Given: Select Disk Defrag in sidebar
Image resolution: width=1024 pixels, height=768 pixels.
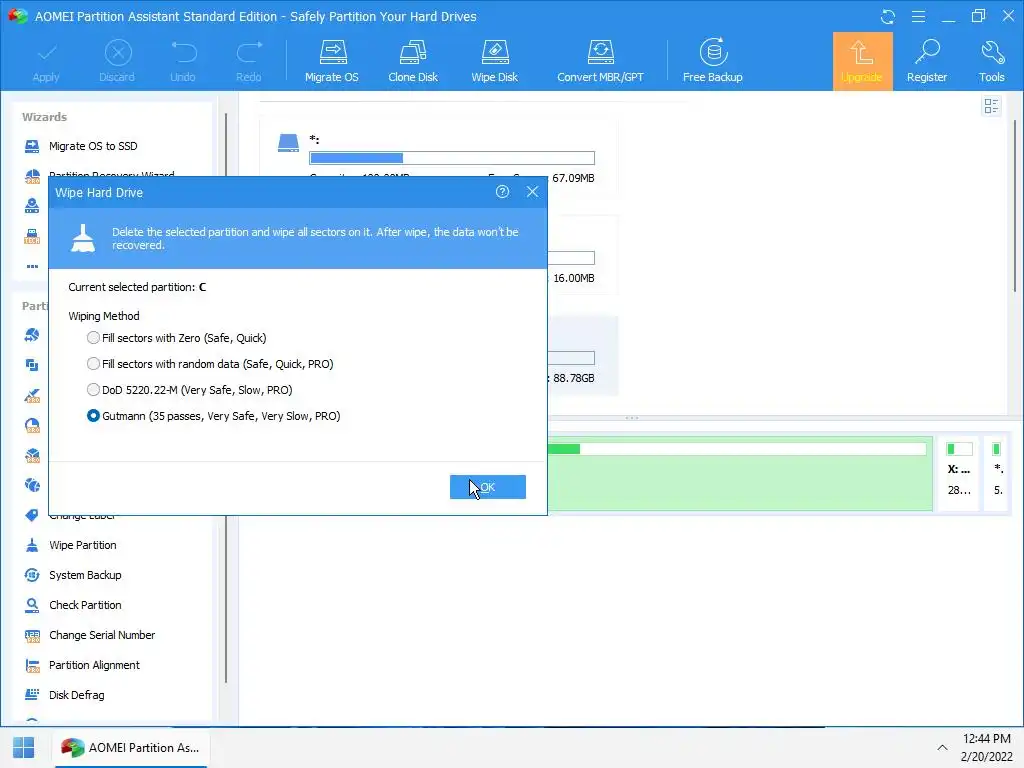Looking at the screenshot, I should pyautogui.click(x=76, y=696).
